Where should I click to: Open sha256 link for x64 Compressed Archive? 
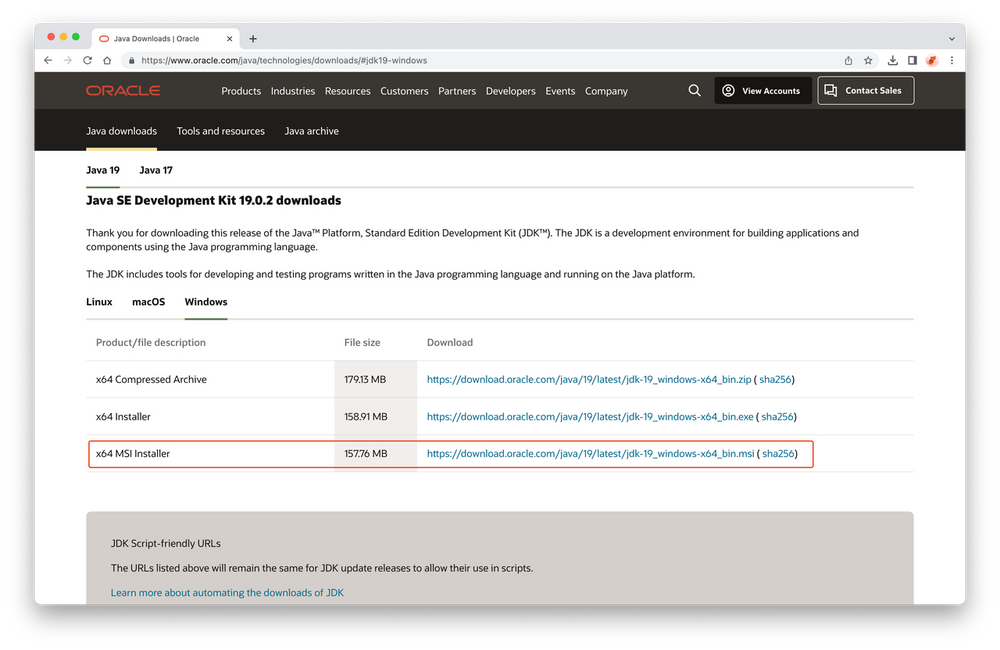coord(775,380)
